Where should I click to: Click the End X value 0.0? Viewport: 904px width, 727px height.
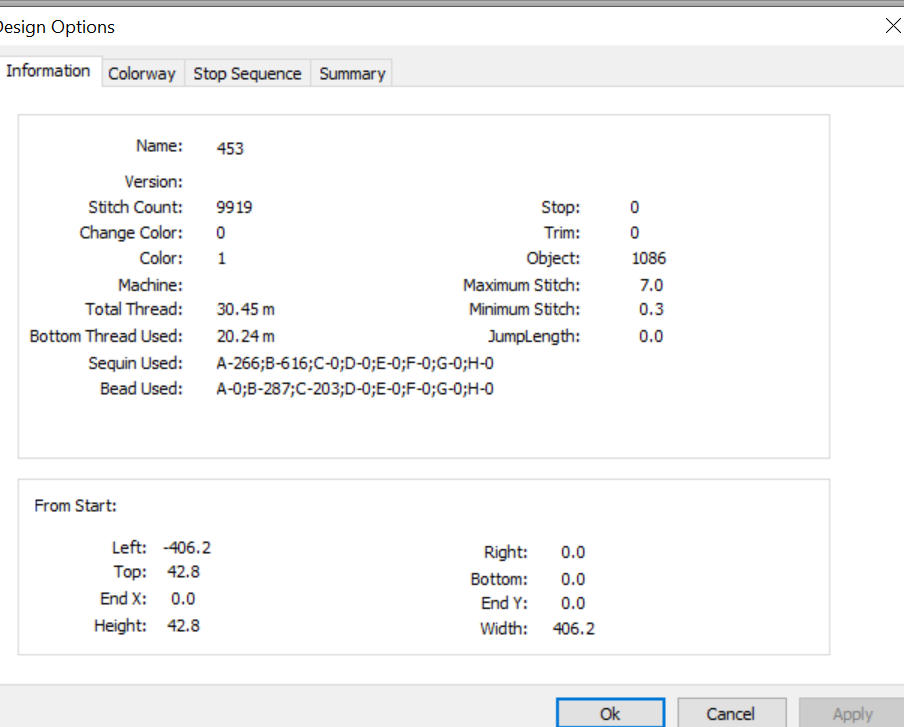pos(183,599)
